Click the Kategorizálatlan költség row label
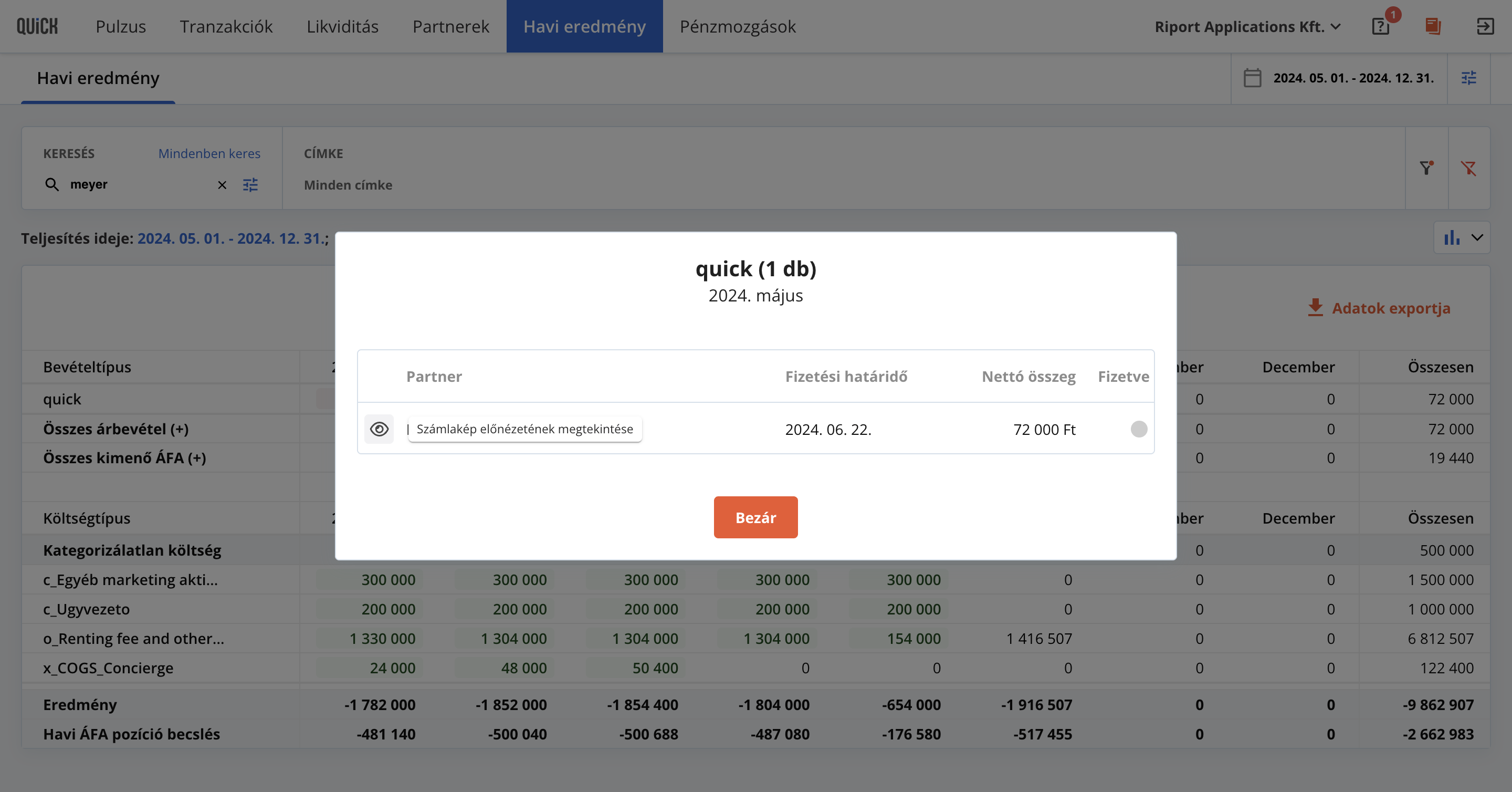Viewport: 1512px width, 792px height. click(x=132, y=550)
